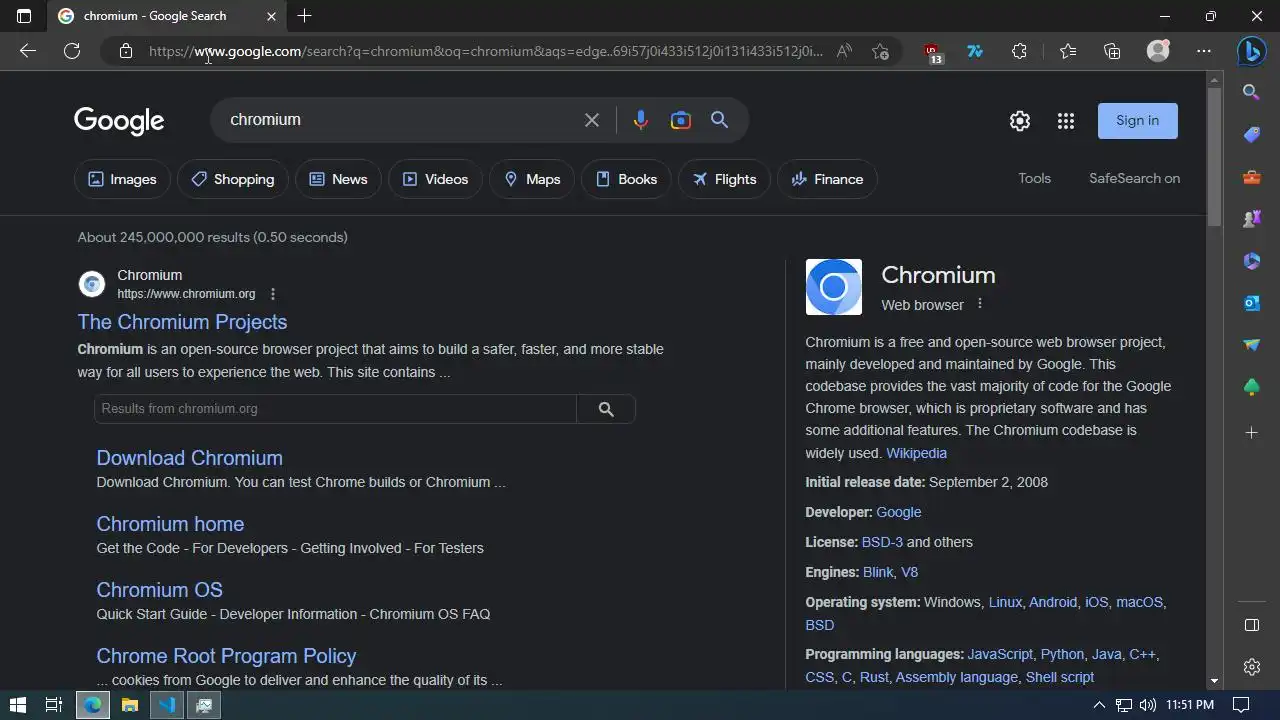Open sidebar Outlook icon

point(1251,303)
